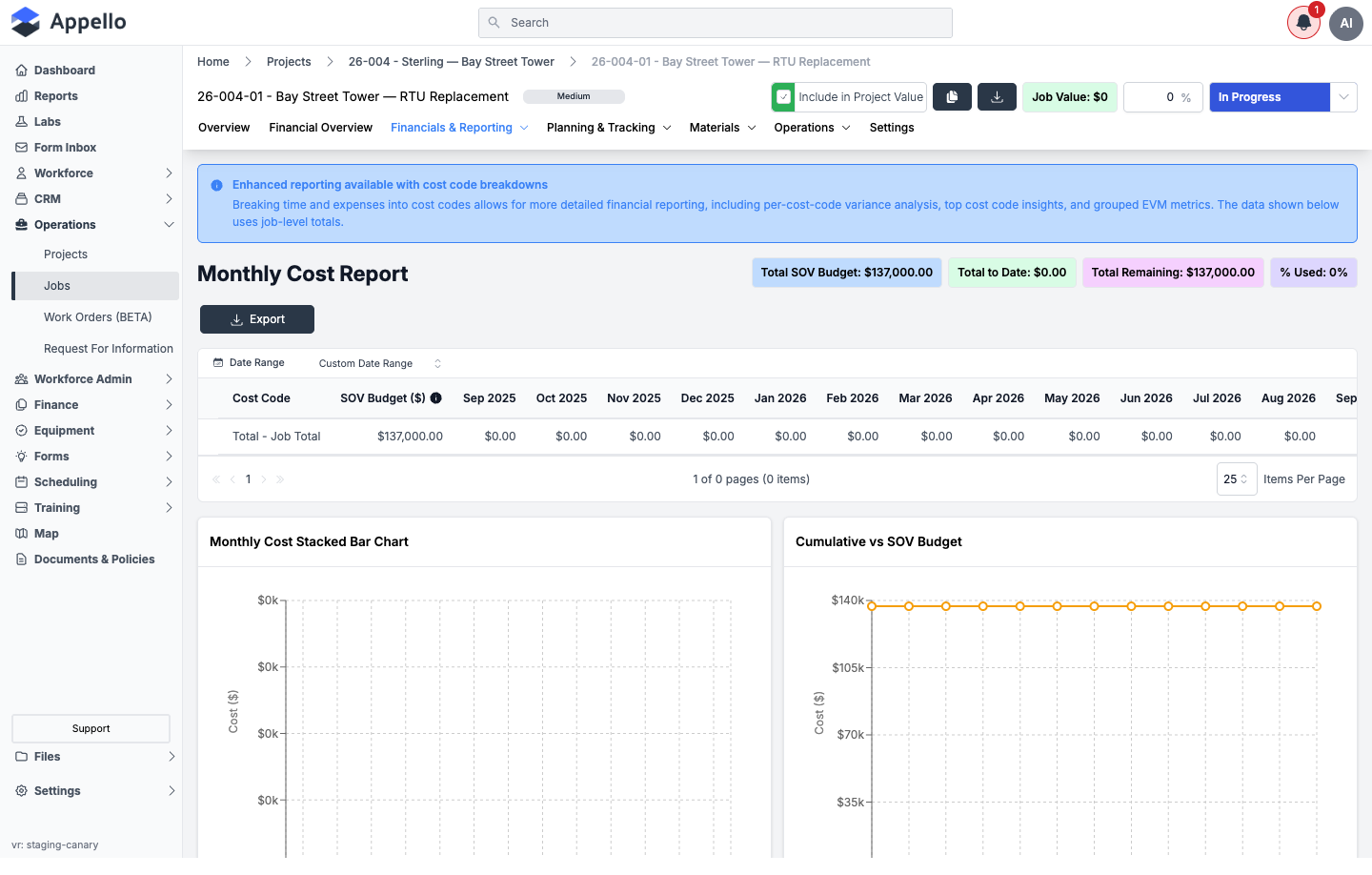Open Form Inbox in the sidebar

point(56,148)
